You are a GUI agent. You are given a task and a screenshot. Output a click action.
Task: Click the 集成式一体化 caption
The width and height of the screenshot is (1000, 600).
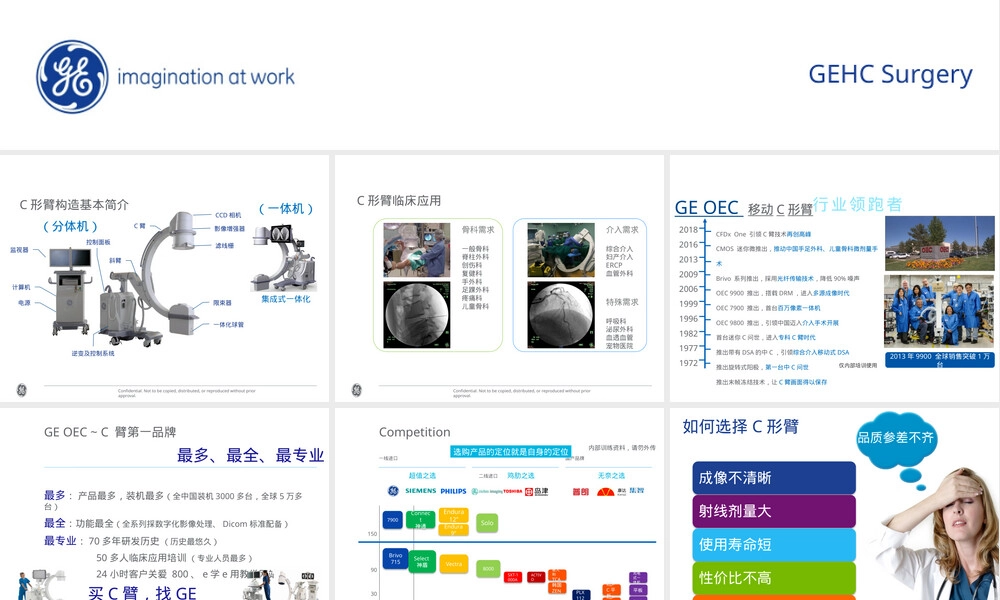(286, 299)
